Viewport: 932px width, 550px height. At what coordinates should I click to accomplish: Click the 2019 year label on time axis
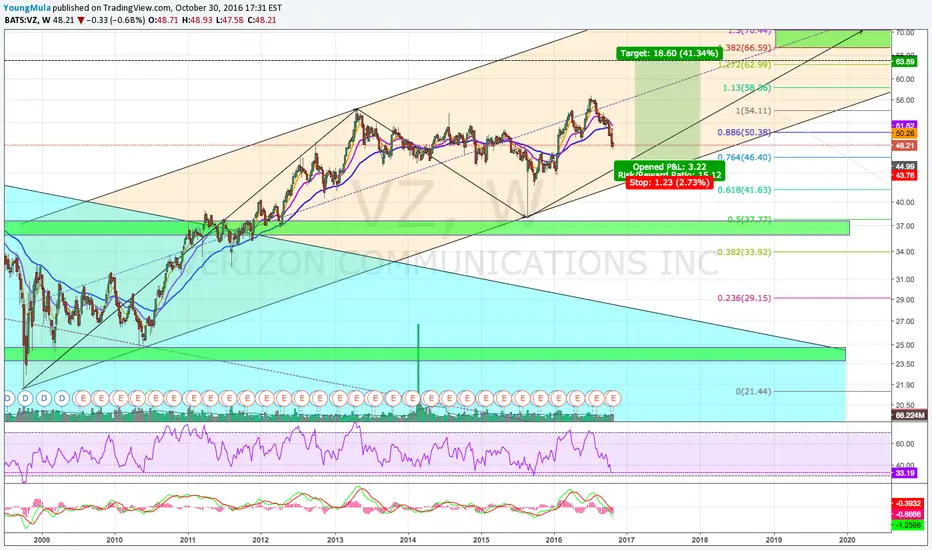point(773,540)
